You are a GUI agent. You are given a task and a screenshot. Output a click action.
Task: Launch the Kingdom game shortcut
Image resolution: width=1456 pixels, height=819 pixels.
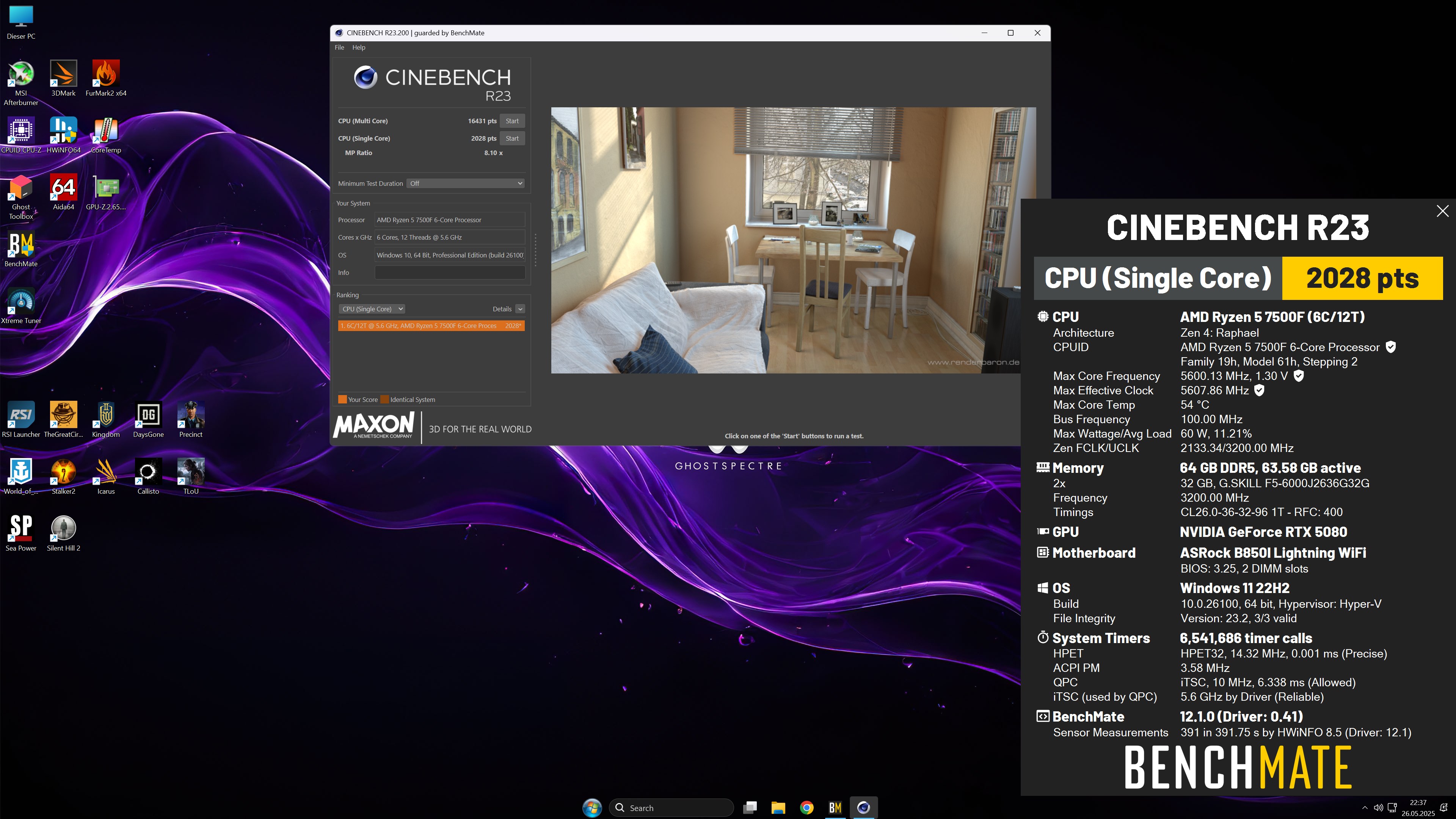coord(106,420)
